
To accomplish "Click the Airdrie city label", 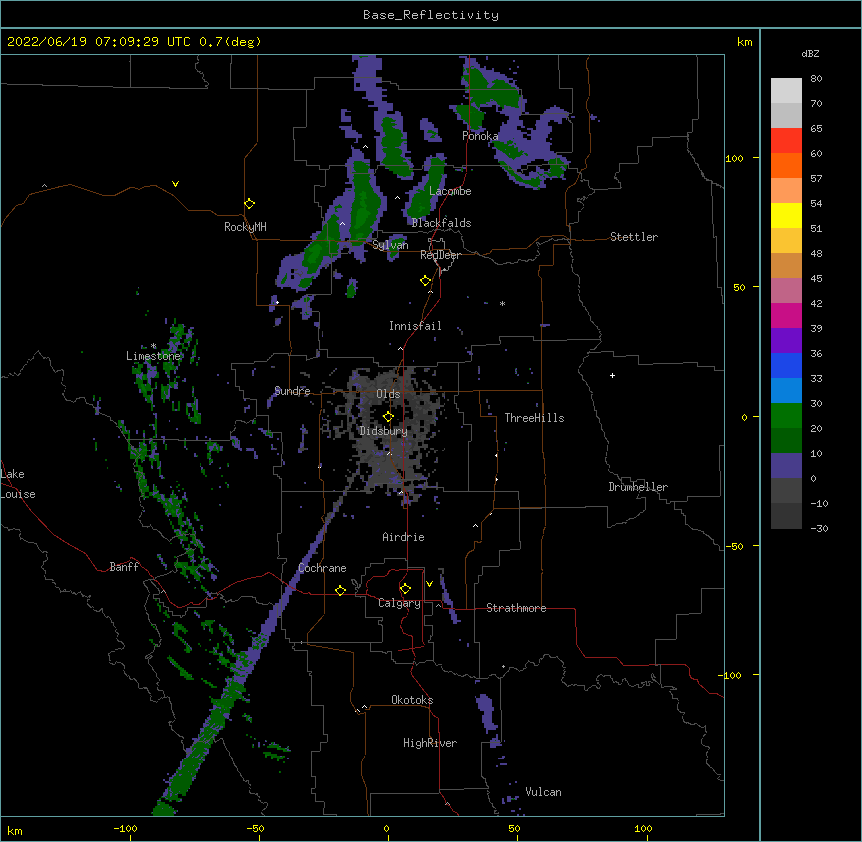I will [x=404, y=537].
